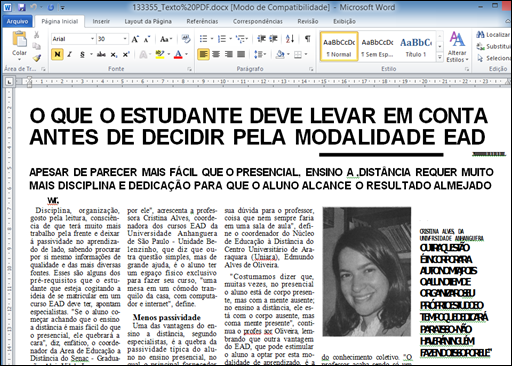Increase font size with grow font icon

[135, 39]
